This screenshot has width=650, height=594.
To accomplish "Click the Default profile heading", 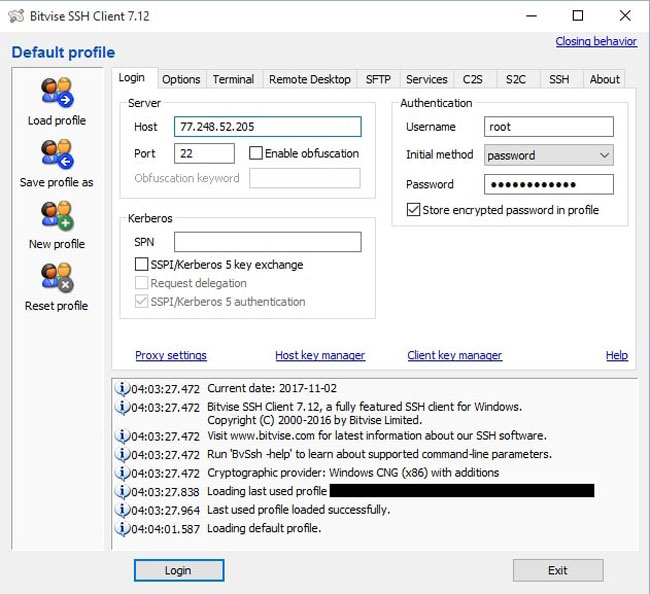I will pyautogui.click(x=63, y=53).
